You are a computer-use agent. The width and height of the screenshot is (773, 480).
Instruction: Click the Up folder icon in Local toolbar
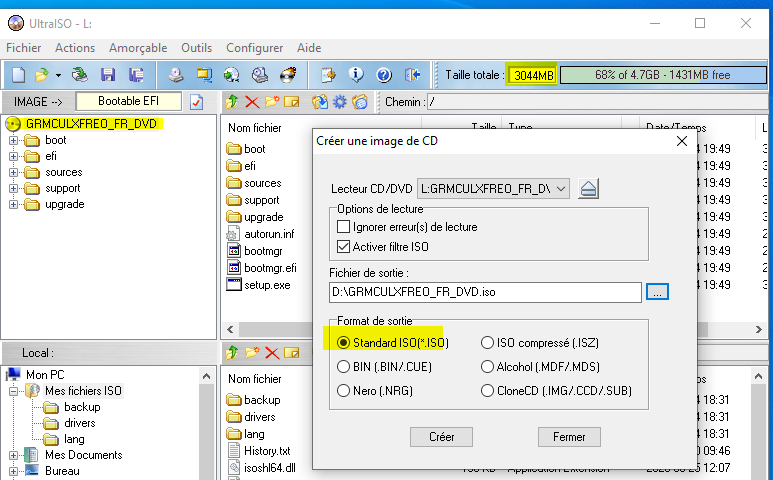coord(232,353)
